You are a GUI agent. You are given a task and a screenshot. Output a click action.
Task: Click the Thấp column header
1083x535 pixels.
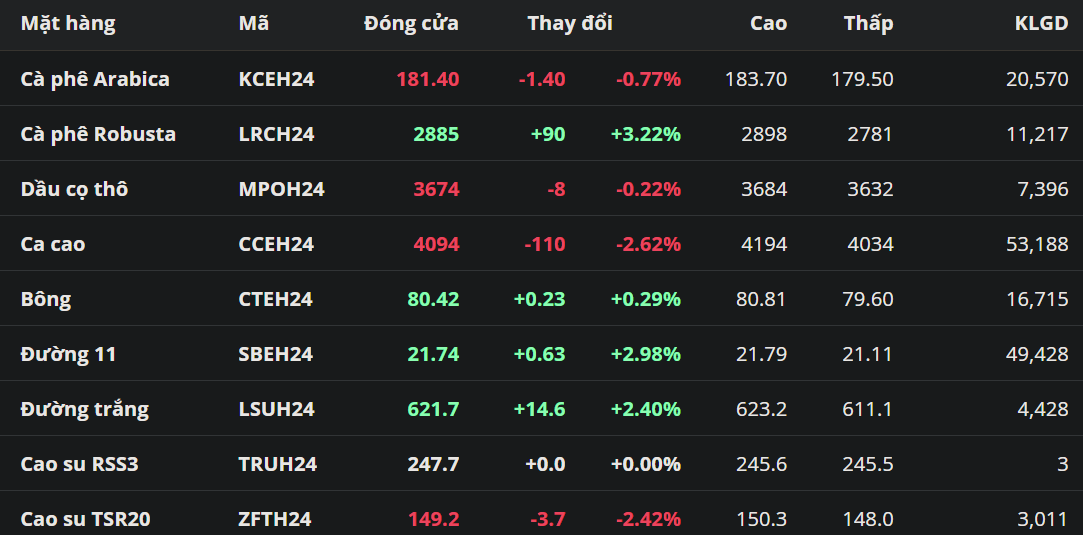868,23
